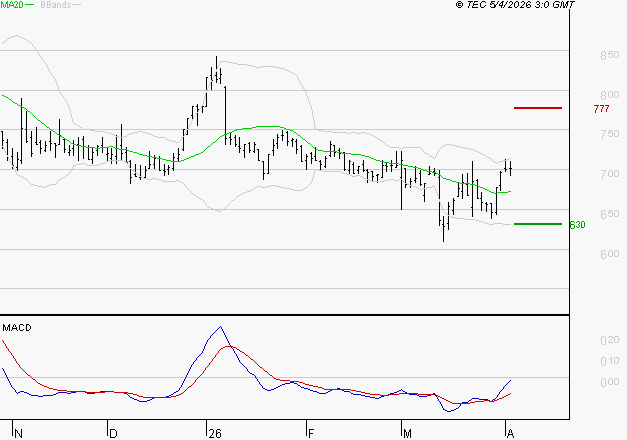Click the red resistance line at 777
The height and width of the screenshot is (440, 627).
click(538, 108)
